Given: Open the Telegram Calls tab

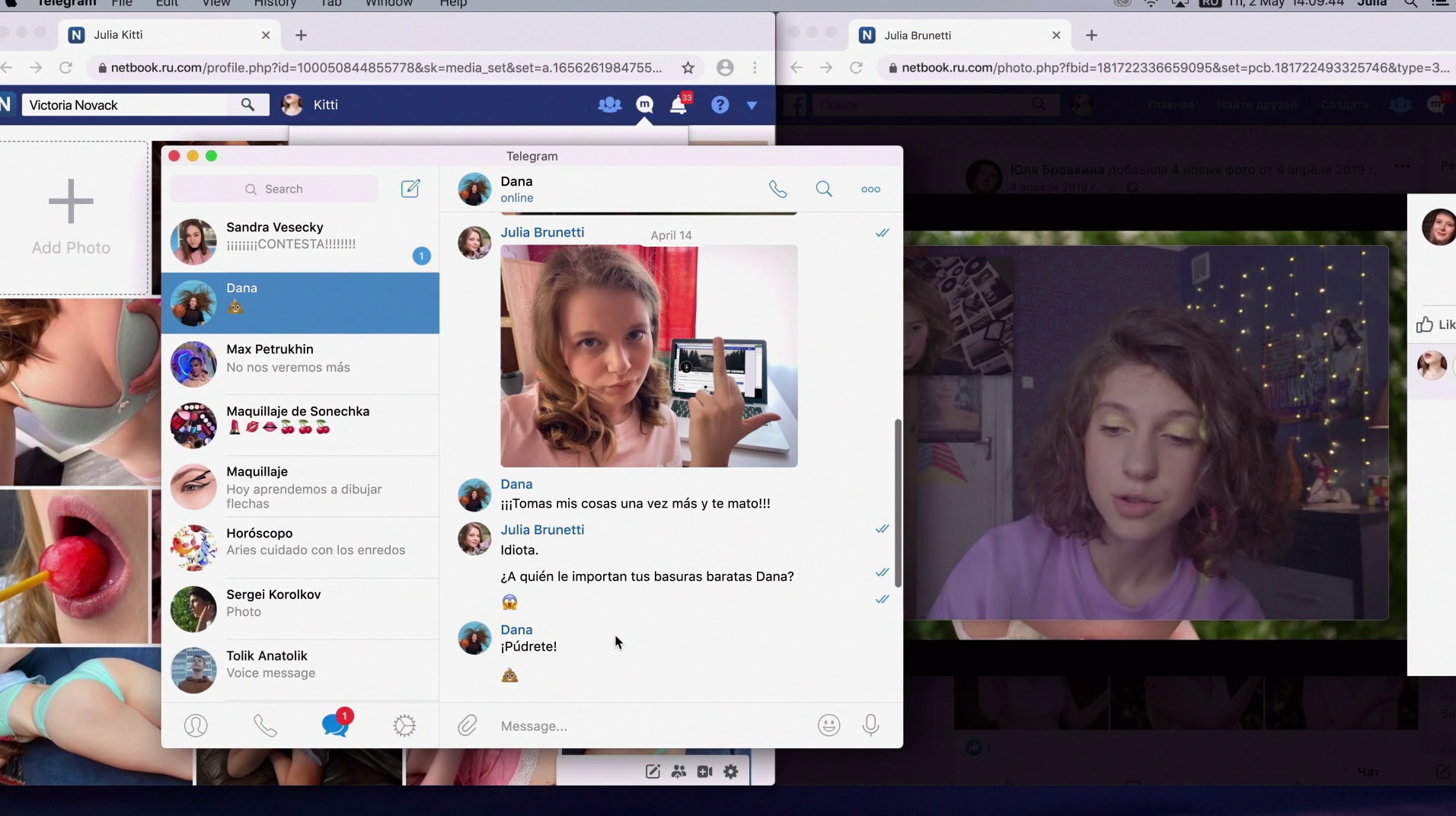Looking at the screenshot, I should click(x=265, y=725).
